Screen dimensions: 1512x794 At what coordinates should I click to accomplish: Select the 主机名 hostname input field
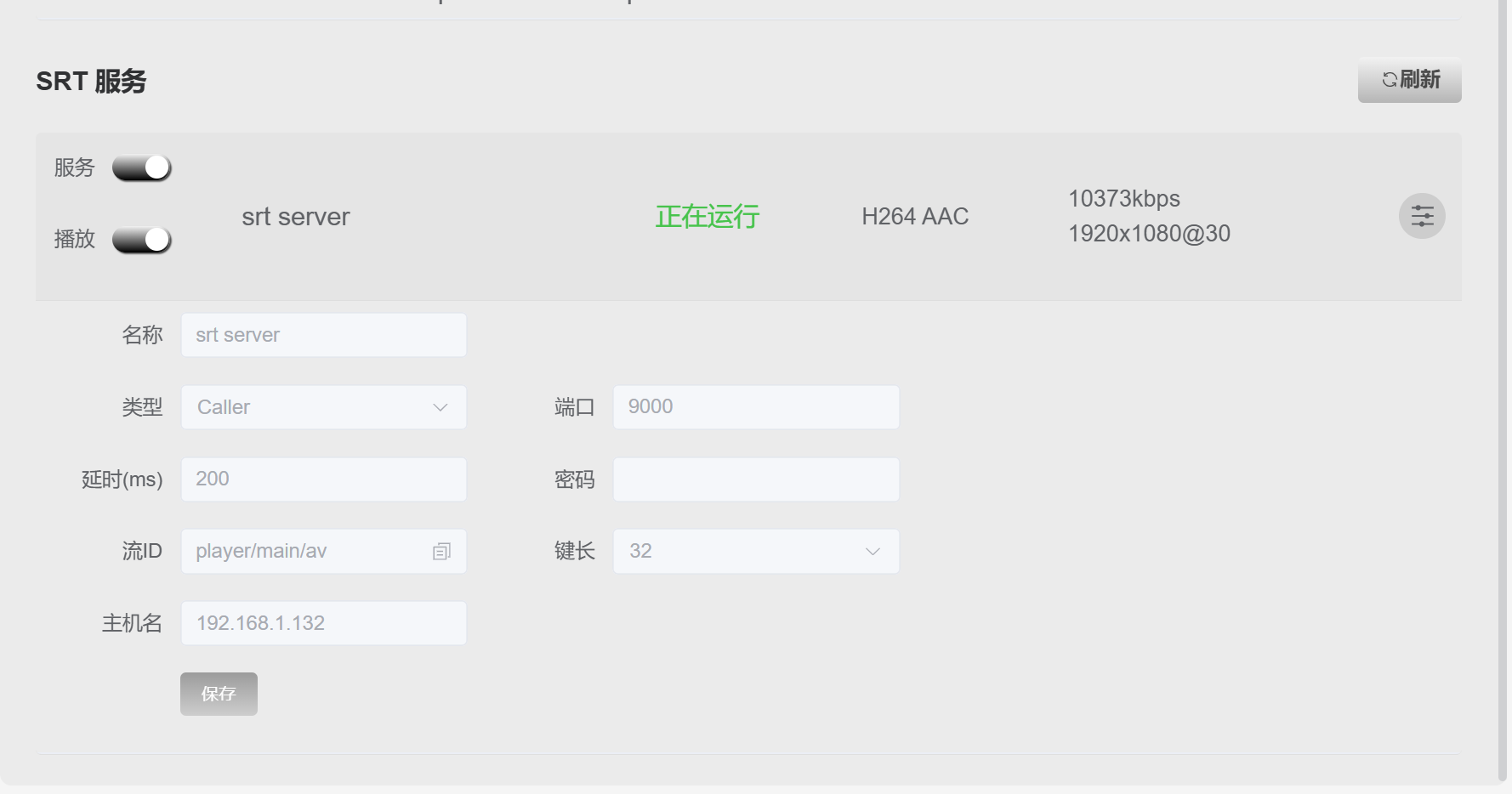coord(323,623)
